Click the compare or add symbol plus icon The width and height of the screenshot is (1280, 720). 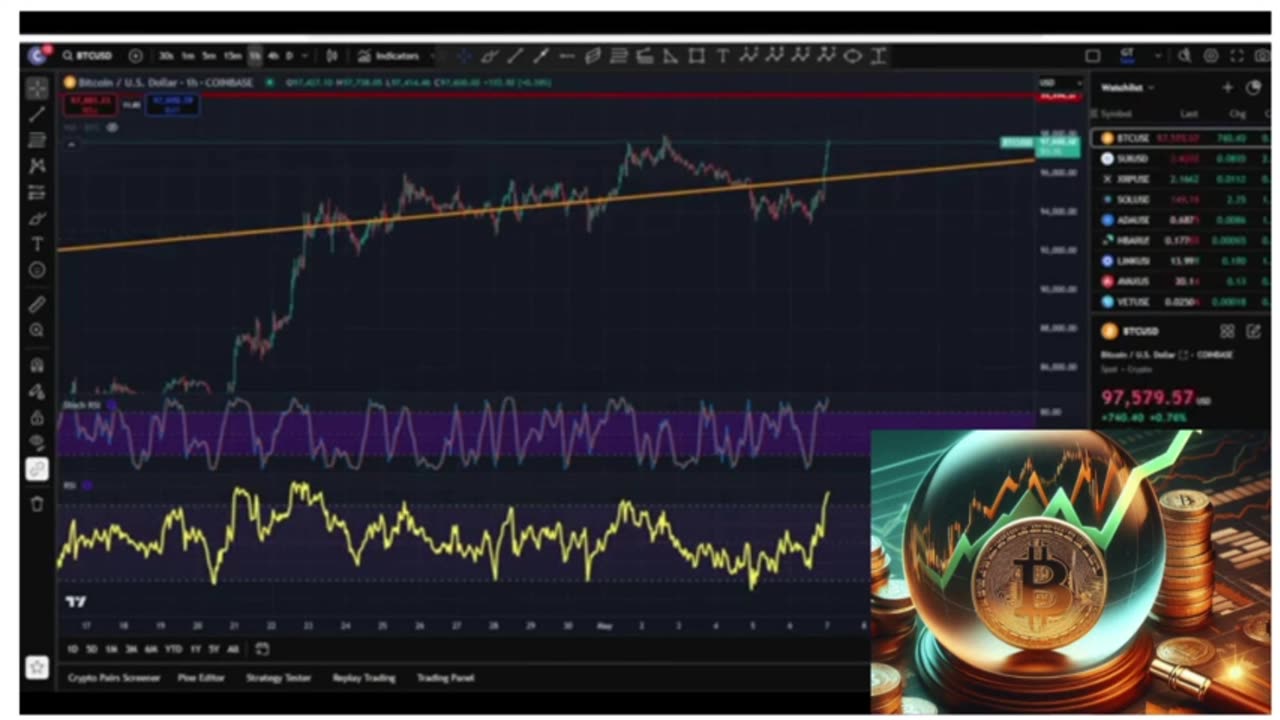pos(136,56)
